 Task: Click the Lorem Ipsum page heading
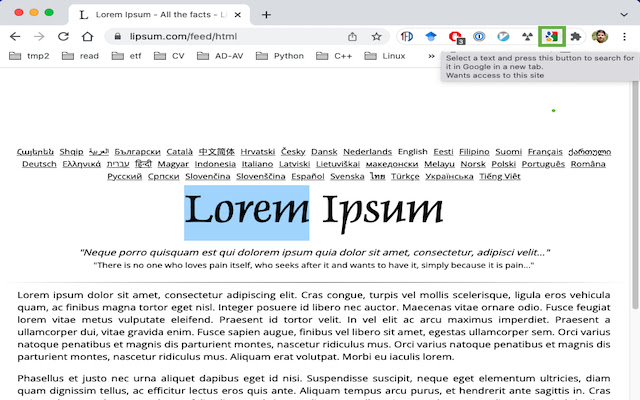[314, 210]
